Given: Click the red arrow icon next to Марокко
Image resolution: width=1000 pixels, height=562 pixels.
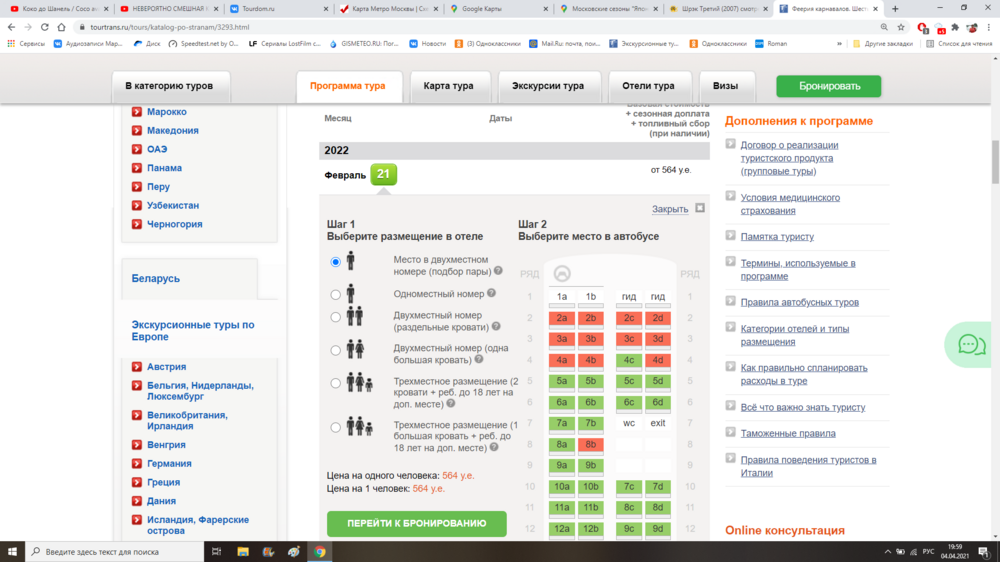Looking at the screenshot, I should (x=137, y=112).
